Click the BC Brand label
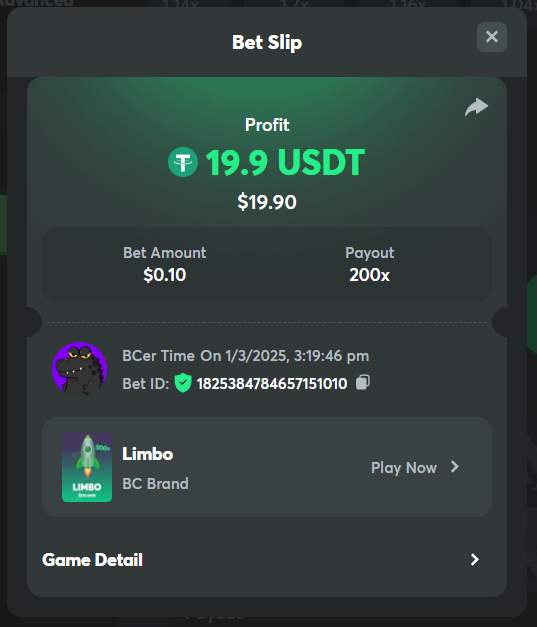 click(155, 484)
